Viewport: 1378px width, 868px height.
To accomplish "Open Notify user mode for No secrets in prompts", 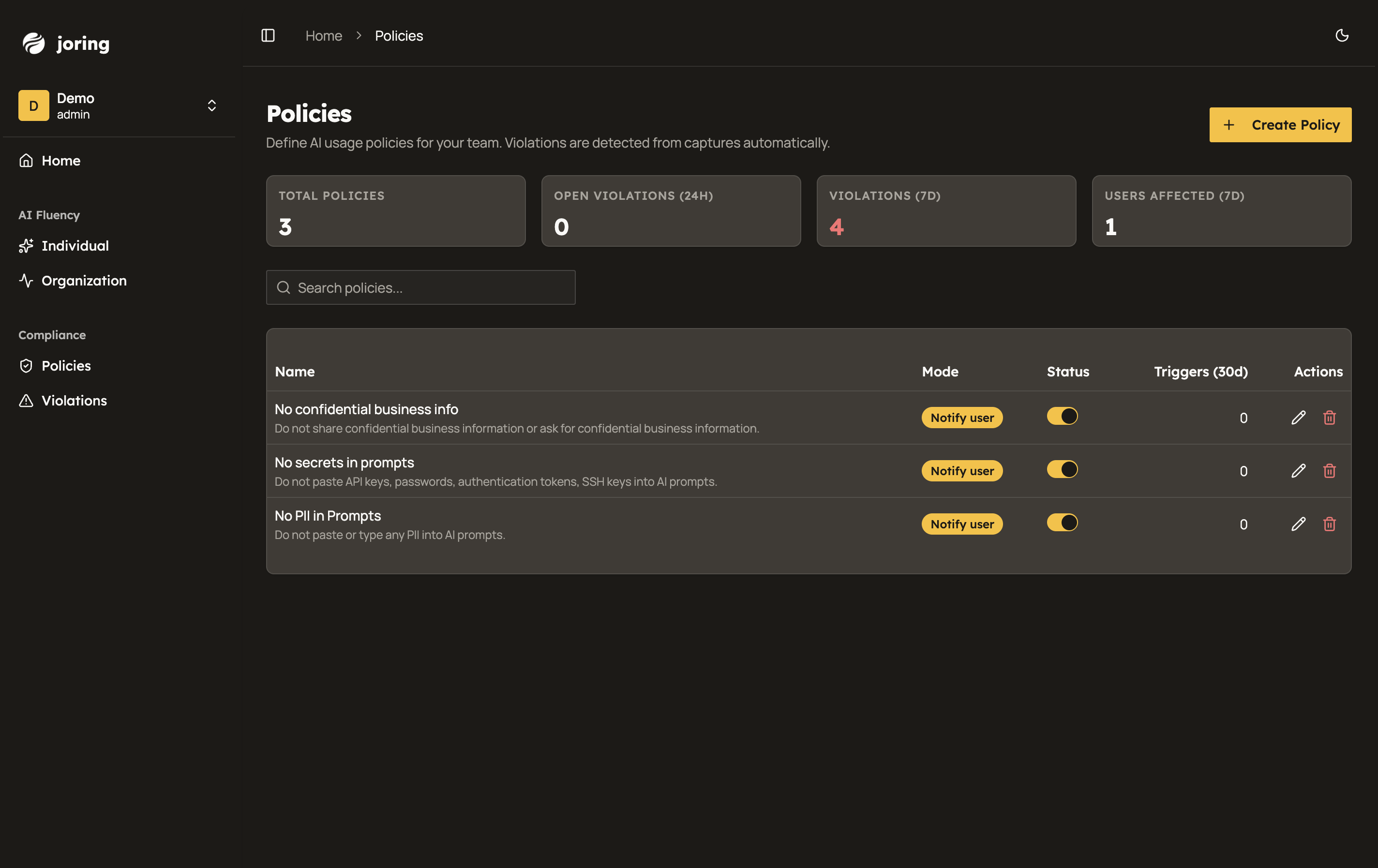I will pos(961,471).
